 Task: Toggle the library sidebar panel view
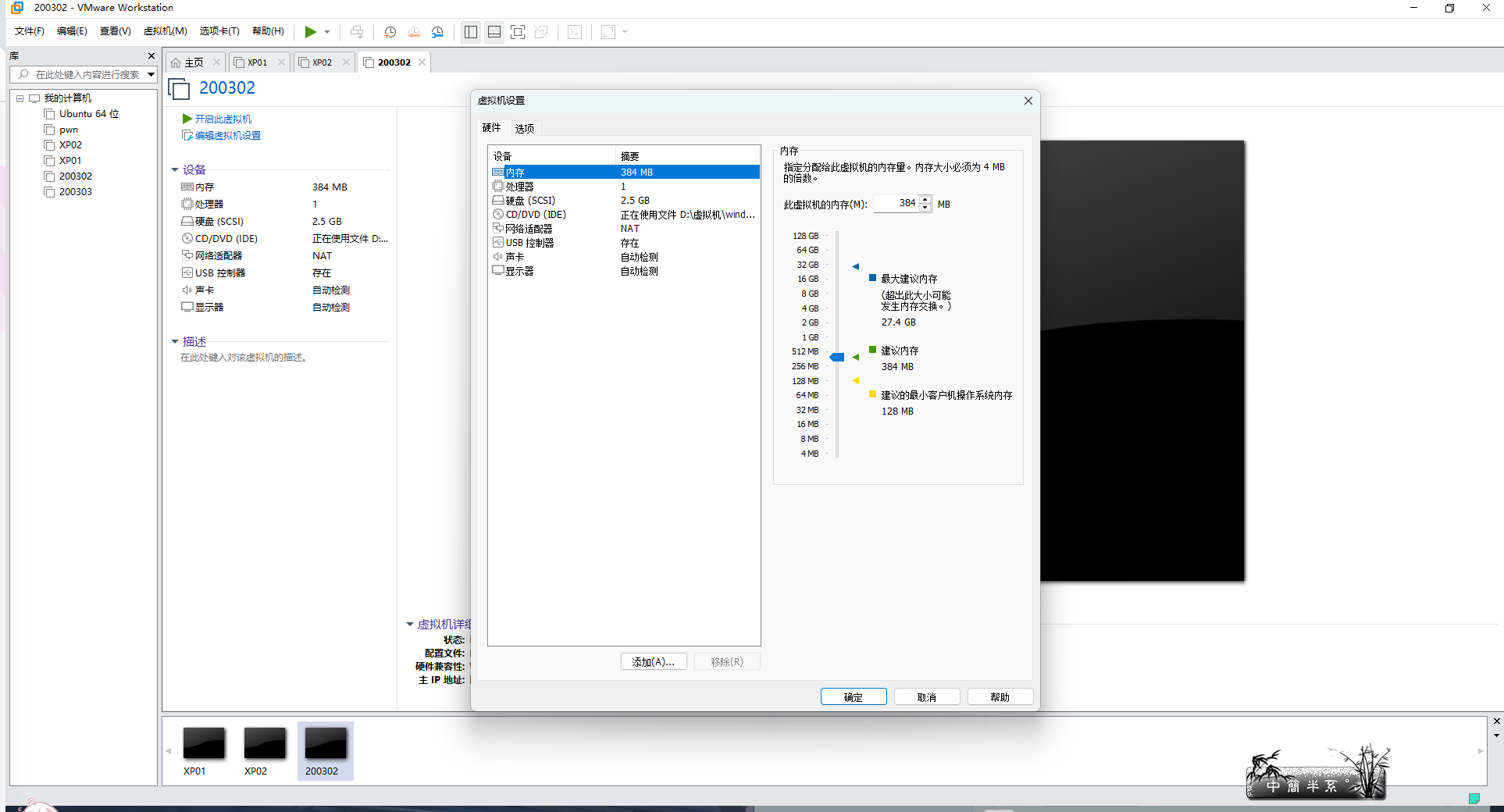pos(470,32)
